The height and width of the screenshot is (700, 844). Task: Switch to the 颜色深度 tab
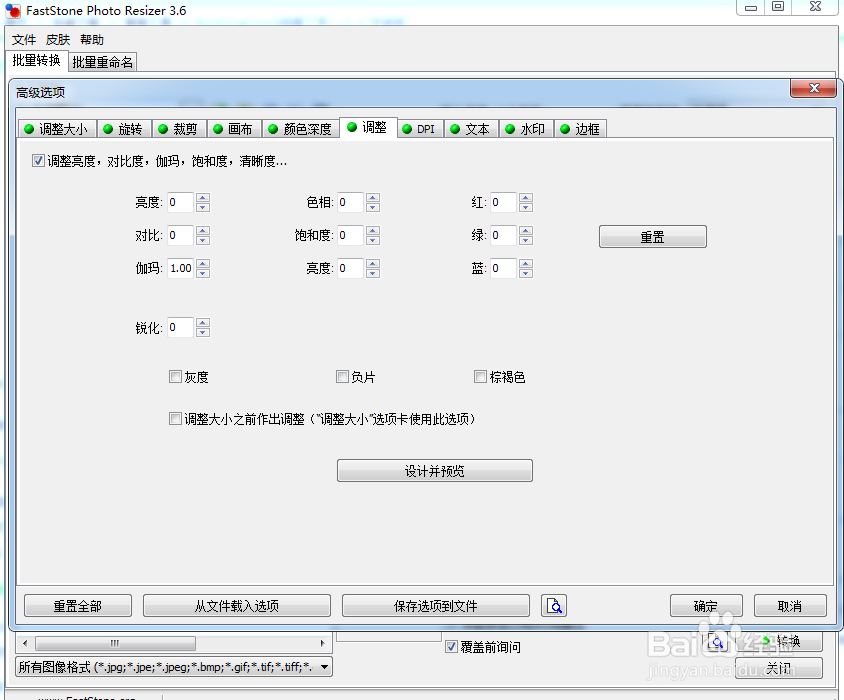(301, 129)
